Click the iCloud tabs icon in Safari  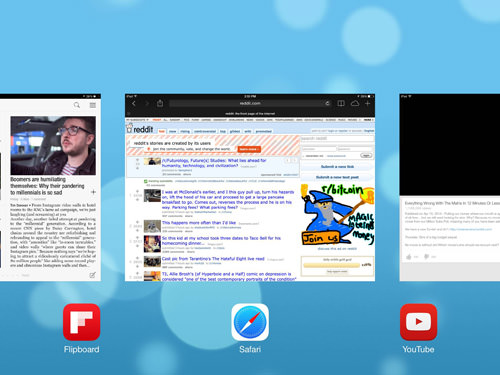tap(355, 104)
